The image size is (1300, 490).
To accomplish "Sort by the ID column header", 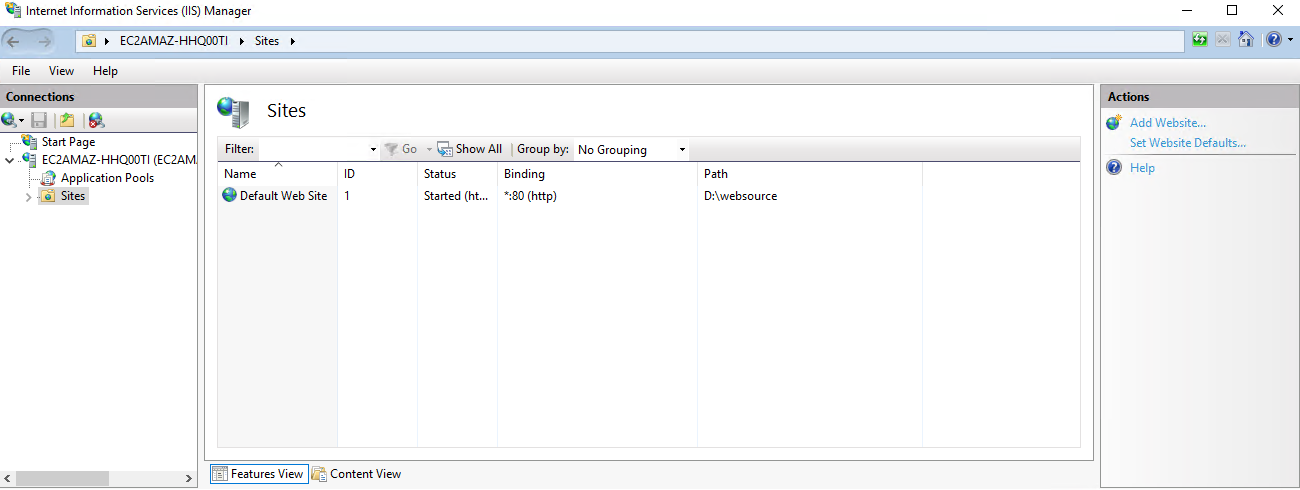I will tap(377, 174).
